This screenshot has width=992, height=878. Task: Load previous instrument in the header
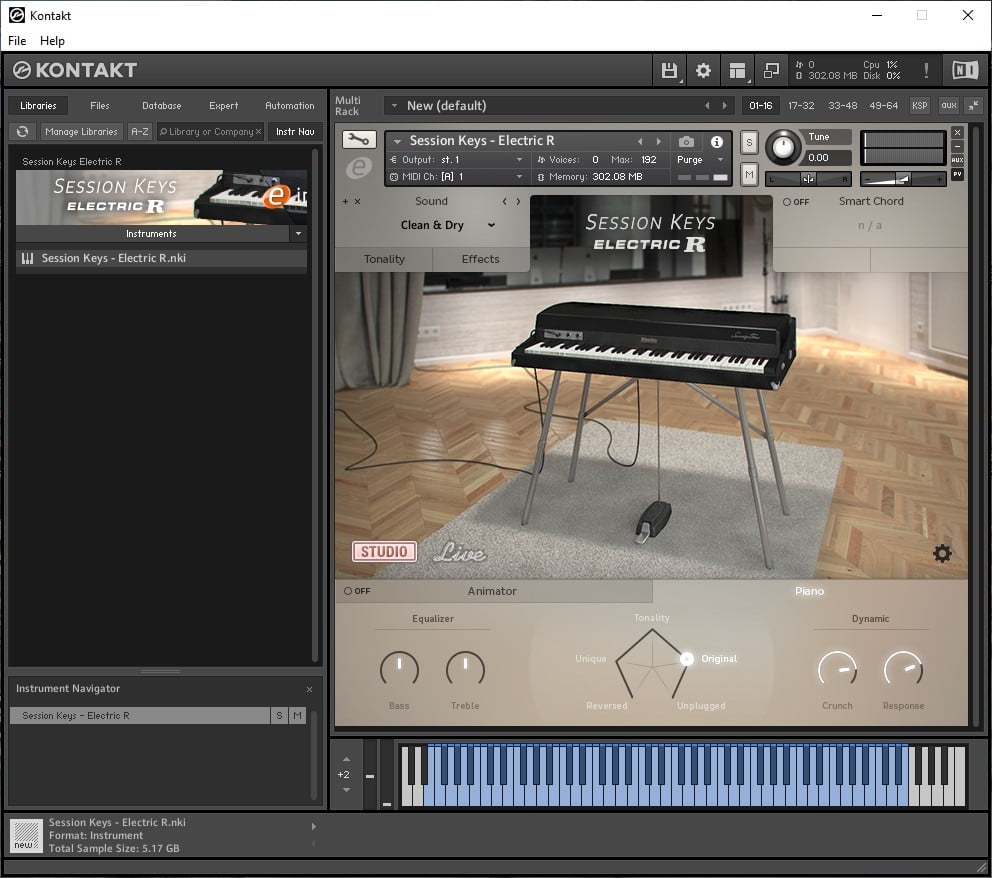click(x=640, y=141)
